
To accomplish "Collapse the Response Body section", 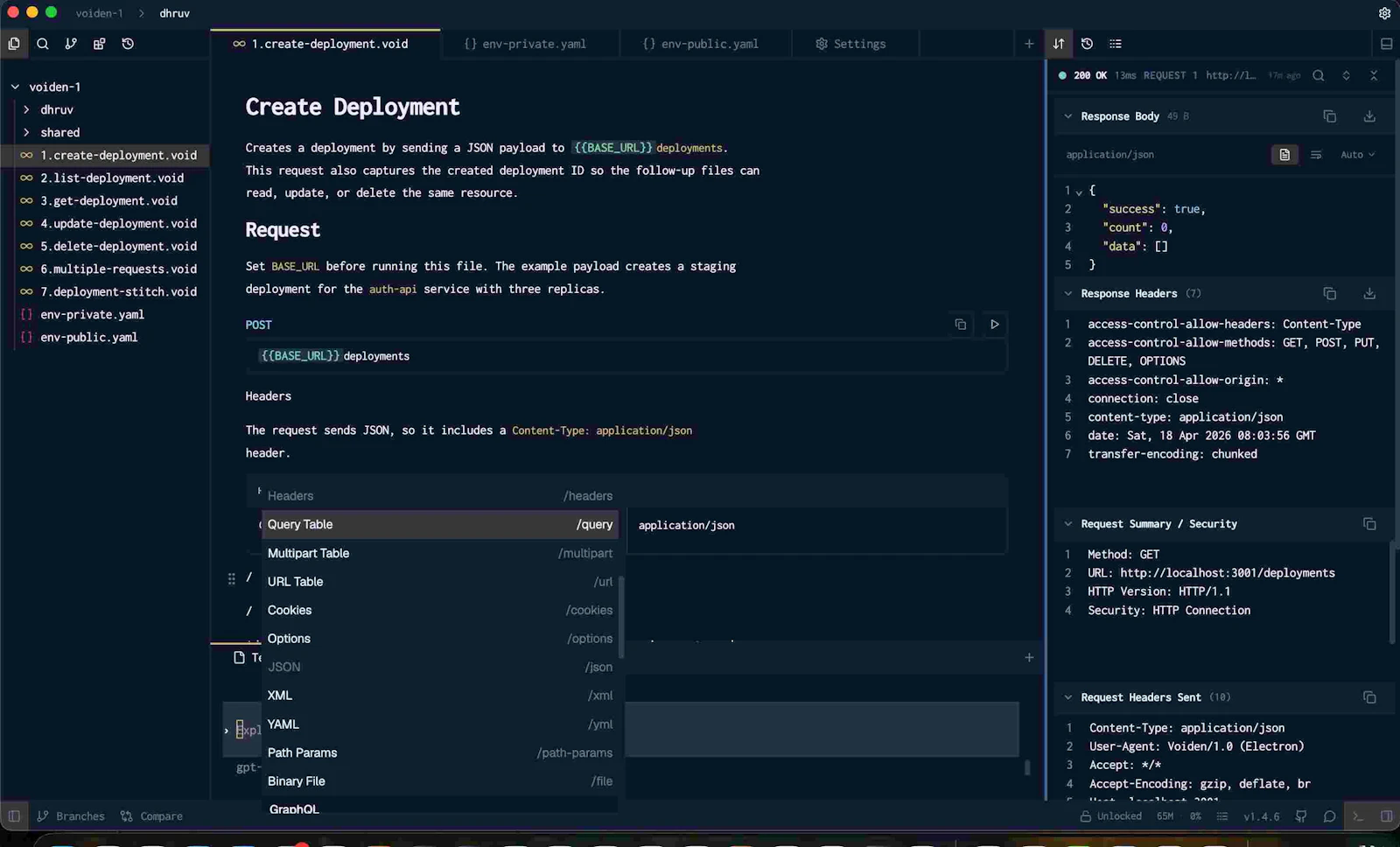I will pos(1067,116).
